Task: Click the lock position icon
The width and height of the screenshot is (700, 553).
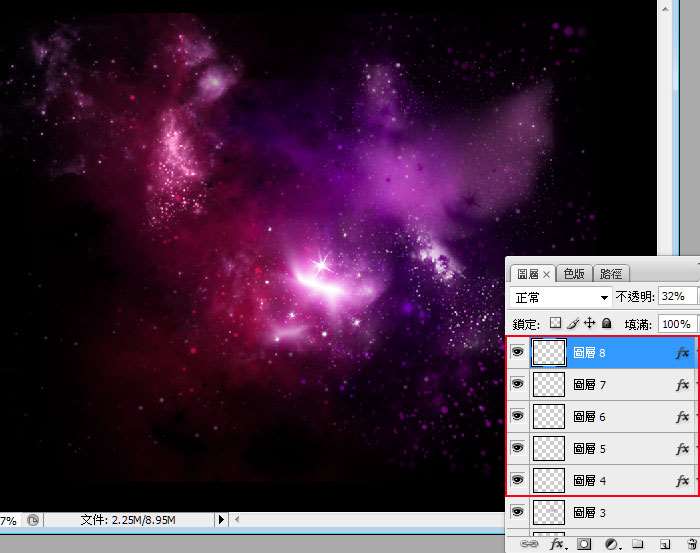Action: [x=589, y=323]
